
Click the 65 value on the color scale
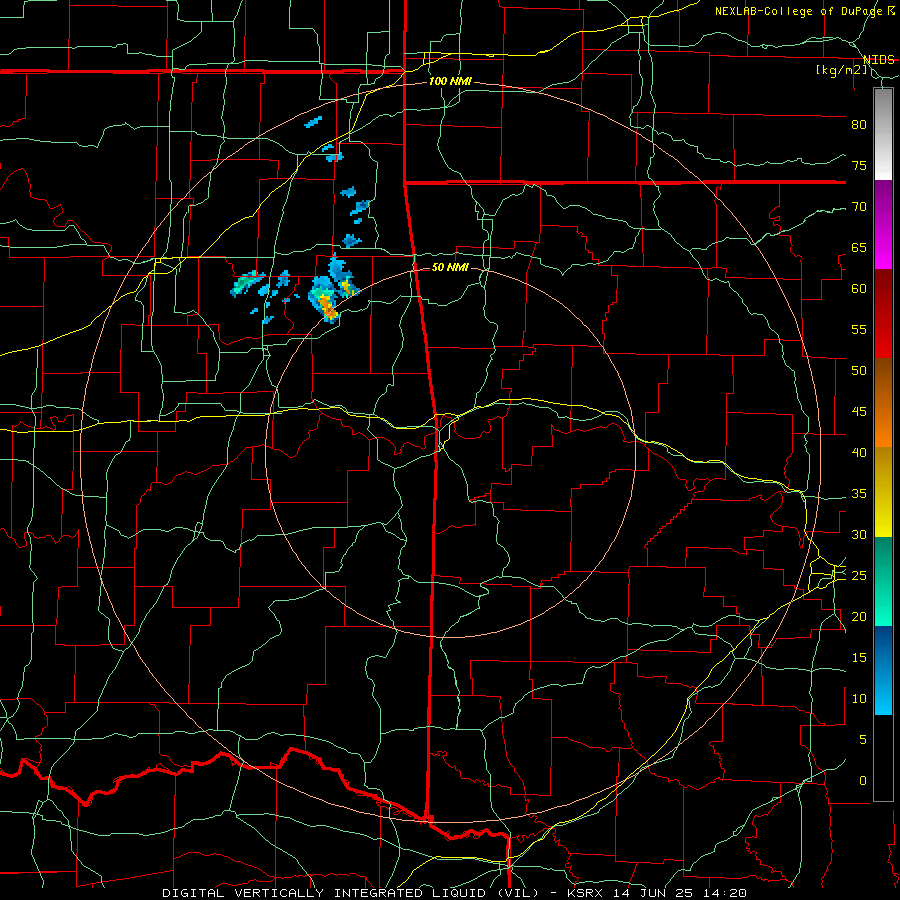(x=859, y=247)
